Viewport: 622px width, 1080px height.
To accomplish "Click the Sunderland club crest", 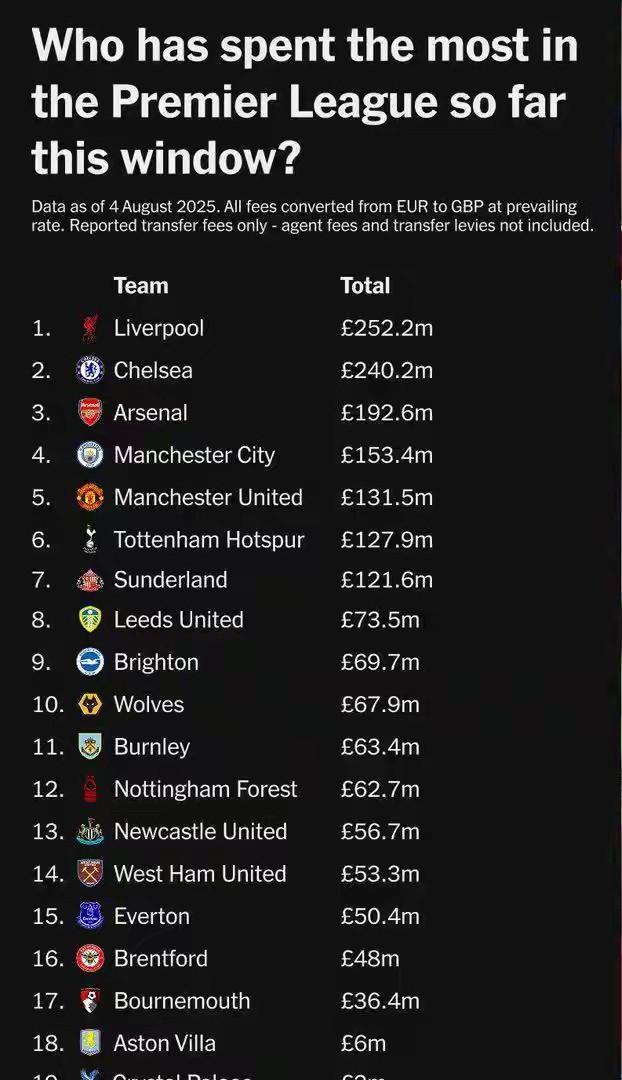I will click(90, 580).
